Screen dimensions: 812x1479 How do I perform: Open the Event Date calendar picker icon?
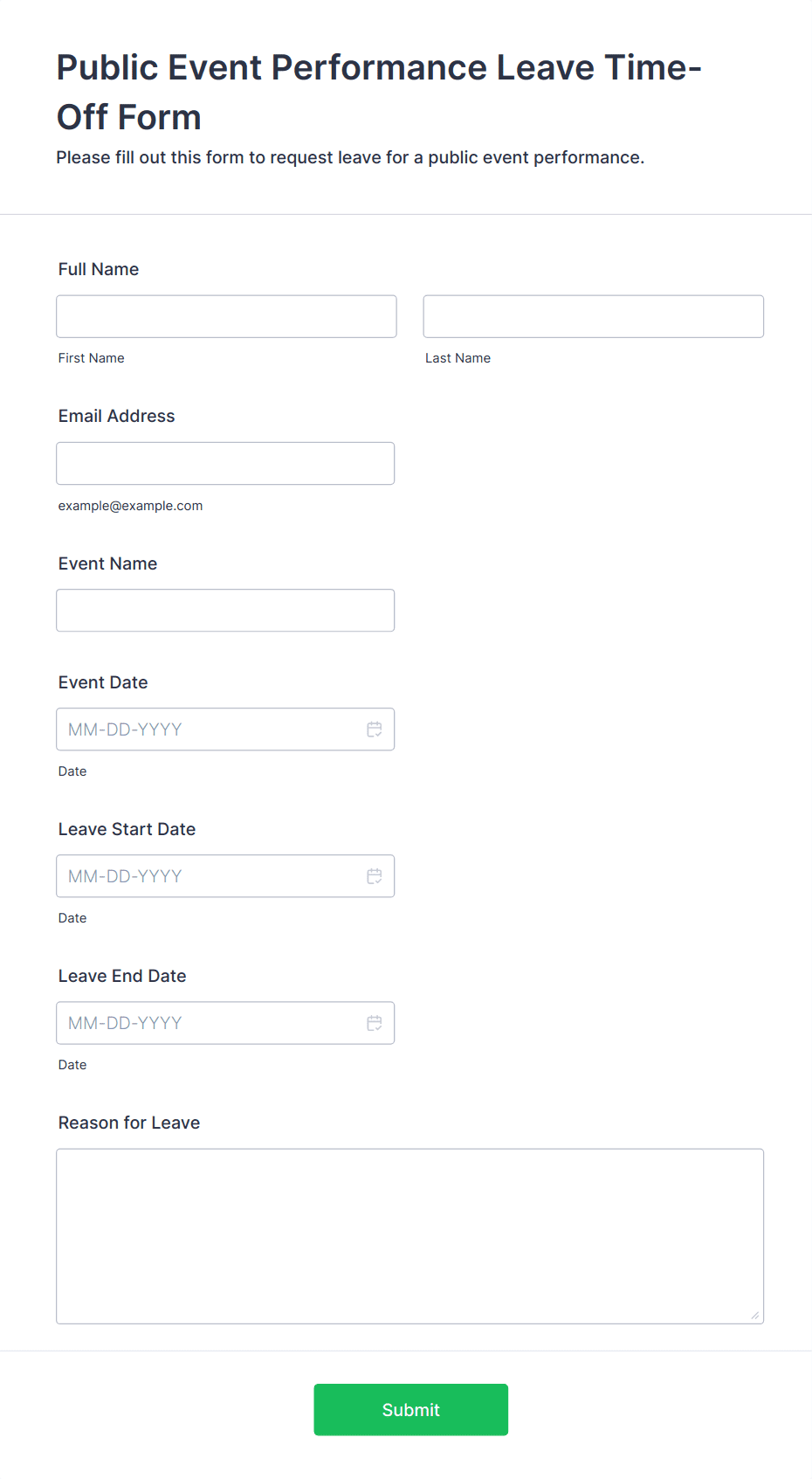pyautogui.click(x=374, y=729)
